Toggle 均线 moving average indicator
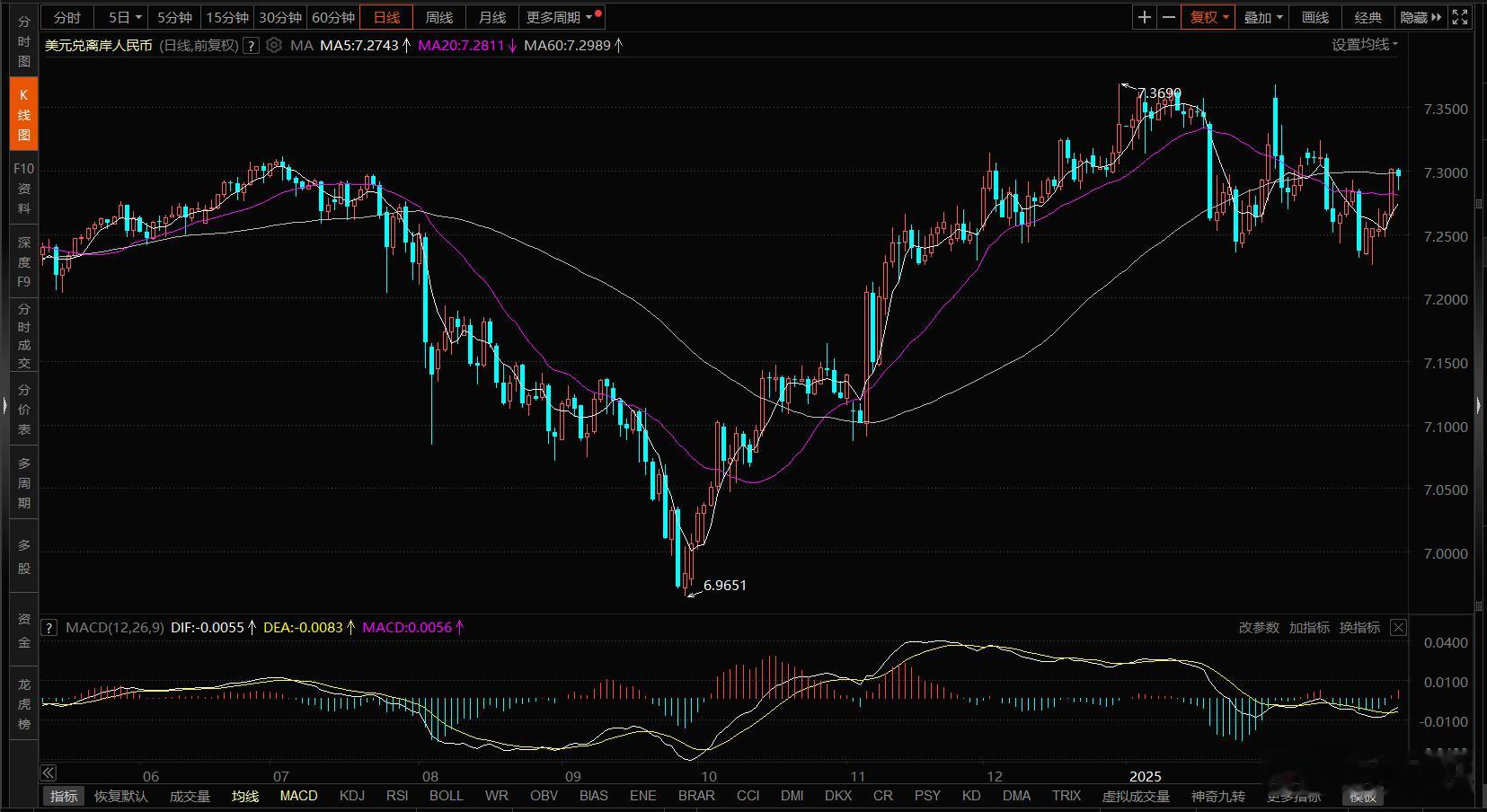1487x812 pixels. click(x=245, y=796)
